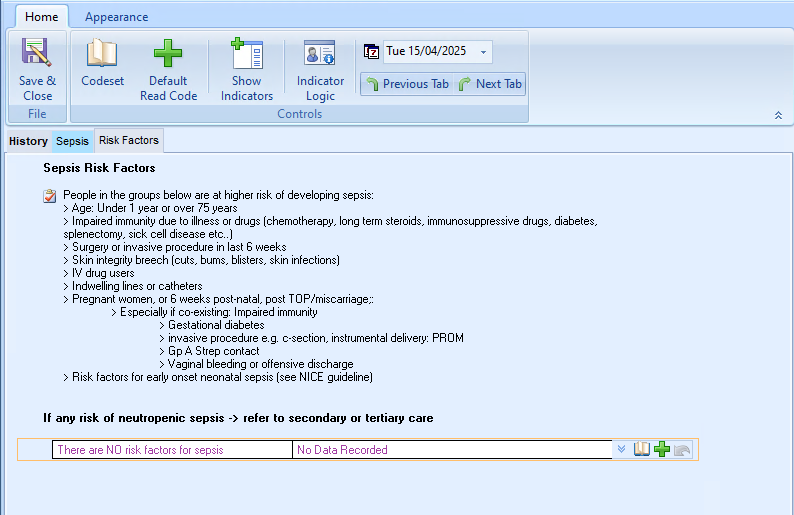
Task: Click the codeset book icon in risk row
Action: (x=642, y=449)
